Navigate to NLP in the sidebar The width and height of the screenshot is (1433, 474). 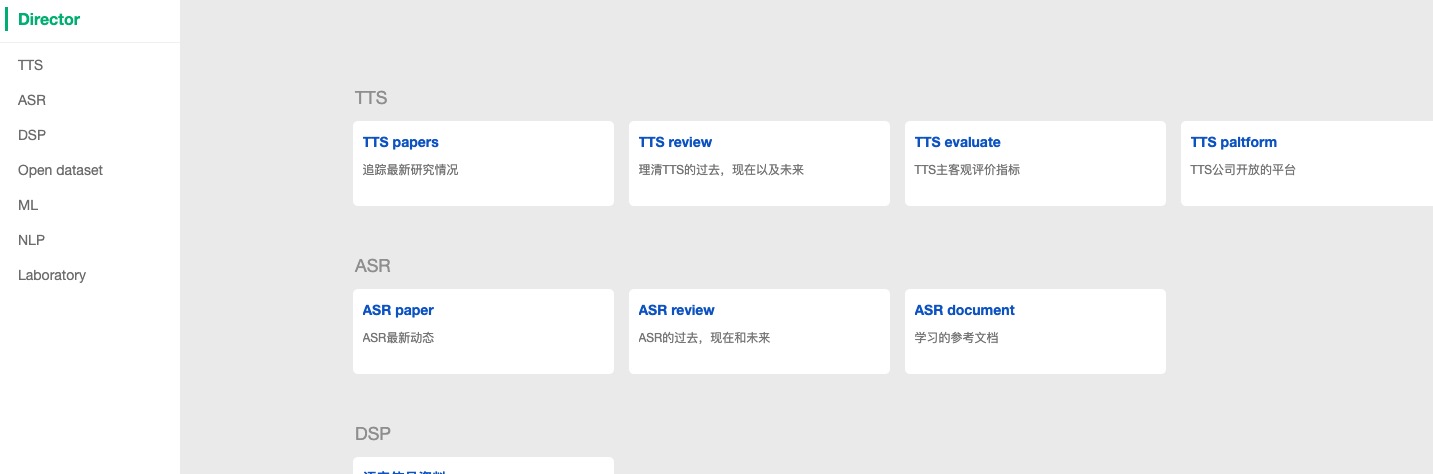click(x=31, y=240)
